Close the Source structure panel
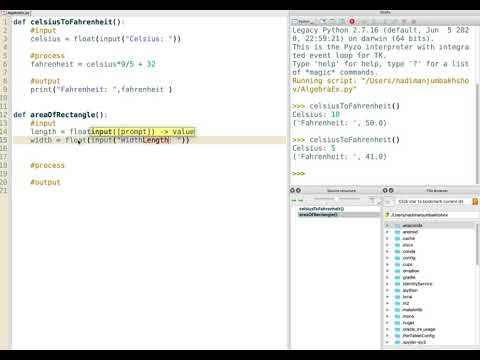The image size is (480, 360). (292, 190)
